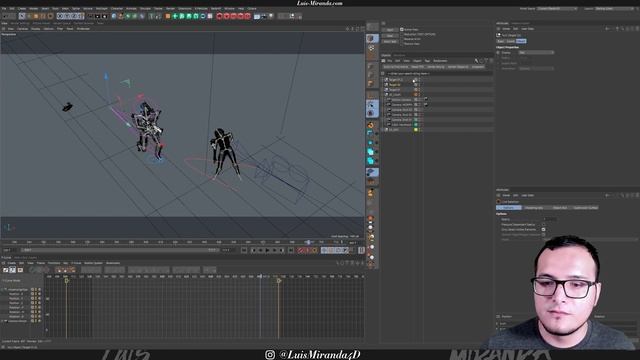Toggle green layer dot of second-to-last object row
Screen dimensions: 640x360
tap(416, 124)
